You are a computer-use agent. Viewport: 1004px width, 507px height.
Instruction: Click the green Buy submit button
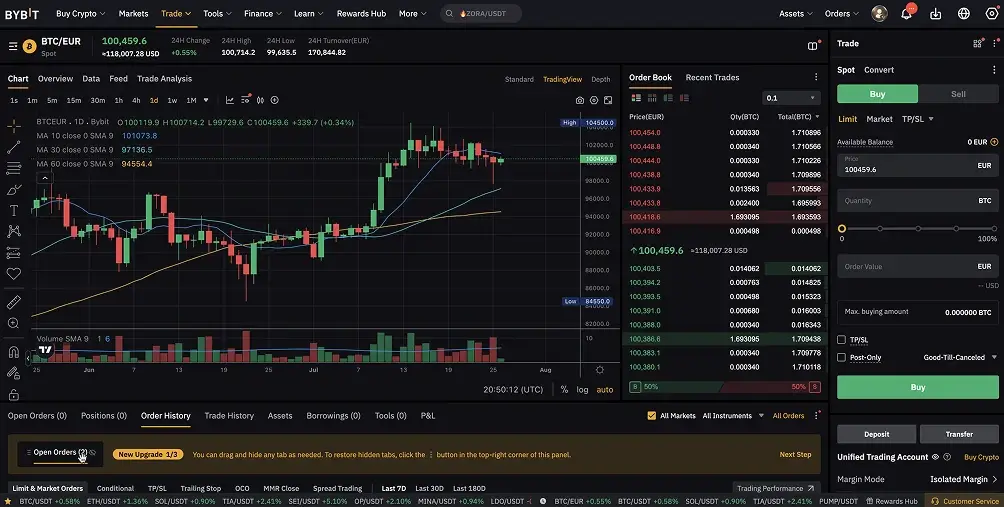coord(918,387)
